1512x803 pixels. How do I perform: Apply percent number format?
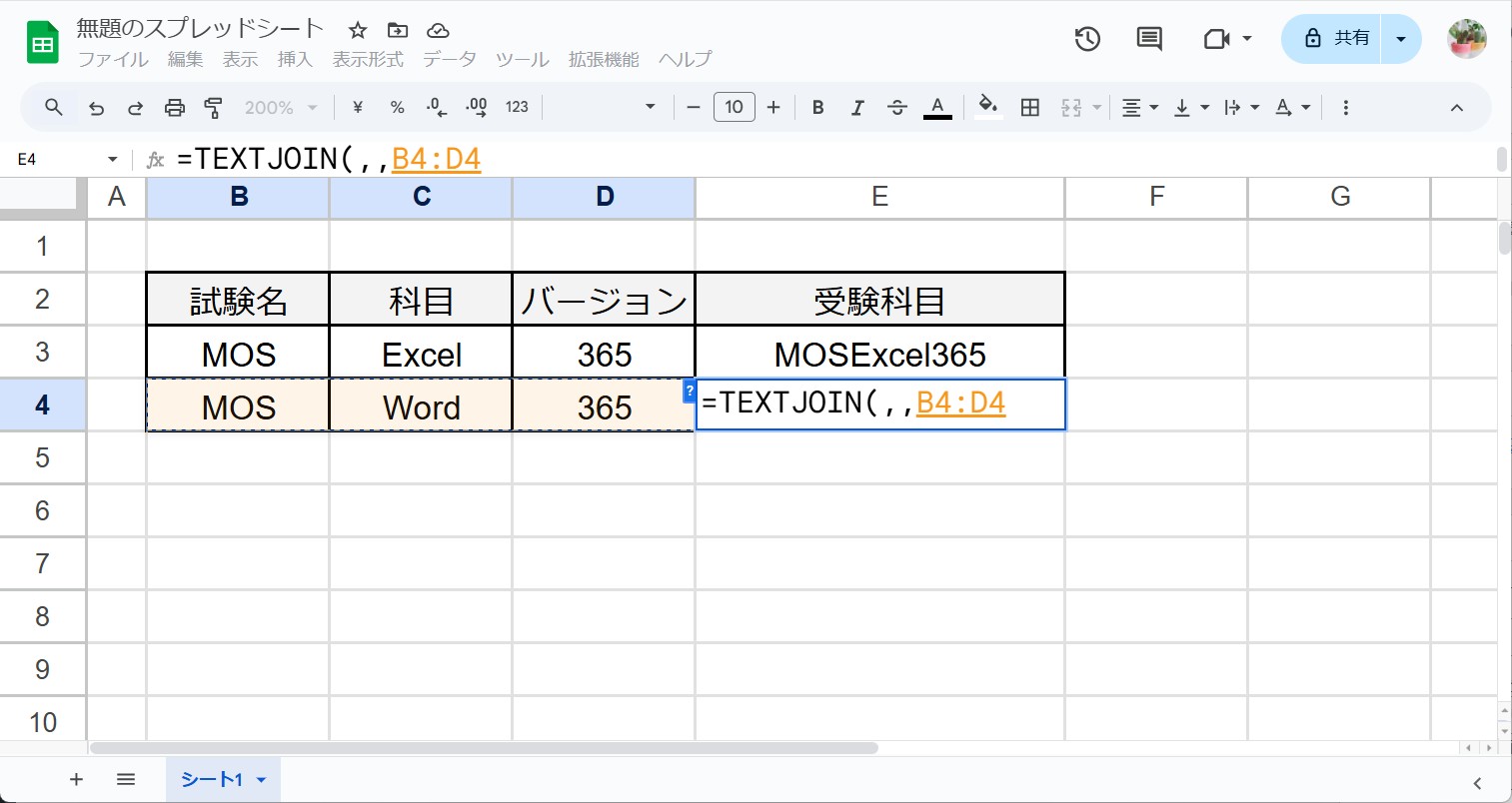pos(397,107)
